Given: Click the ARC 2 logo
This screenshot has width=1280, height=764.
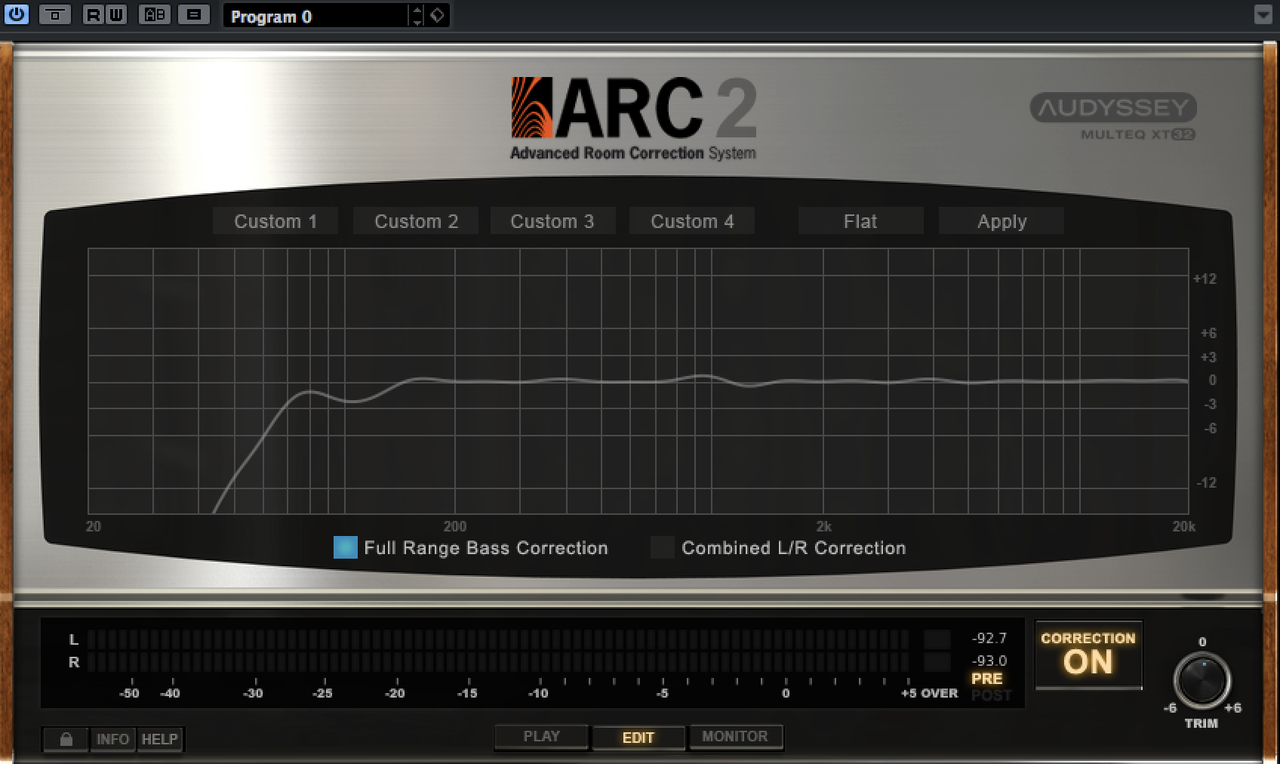Looking at the screenshot, I should pyautogui.click(x=634, y=118).
